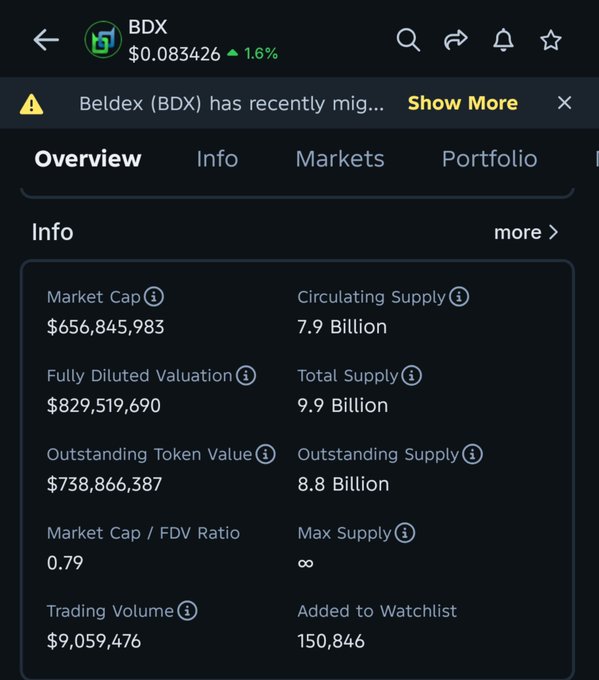Tap the BDX price $0.083426
Screen dimensions: 599x680
tap(174, 55)
